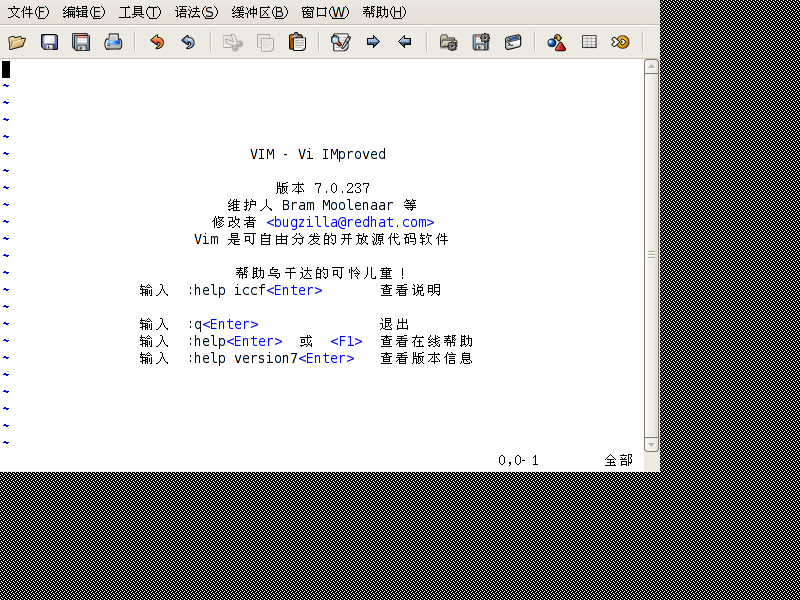800x600 pixels.
Task: Click the Load Session folder icon
Action: [x=448, y=42]
